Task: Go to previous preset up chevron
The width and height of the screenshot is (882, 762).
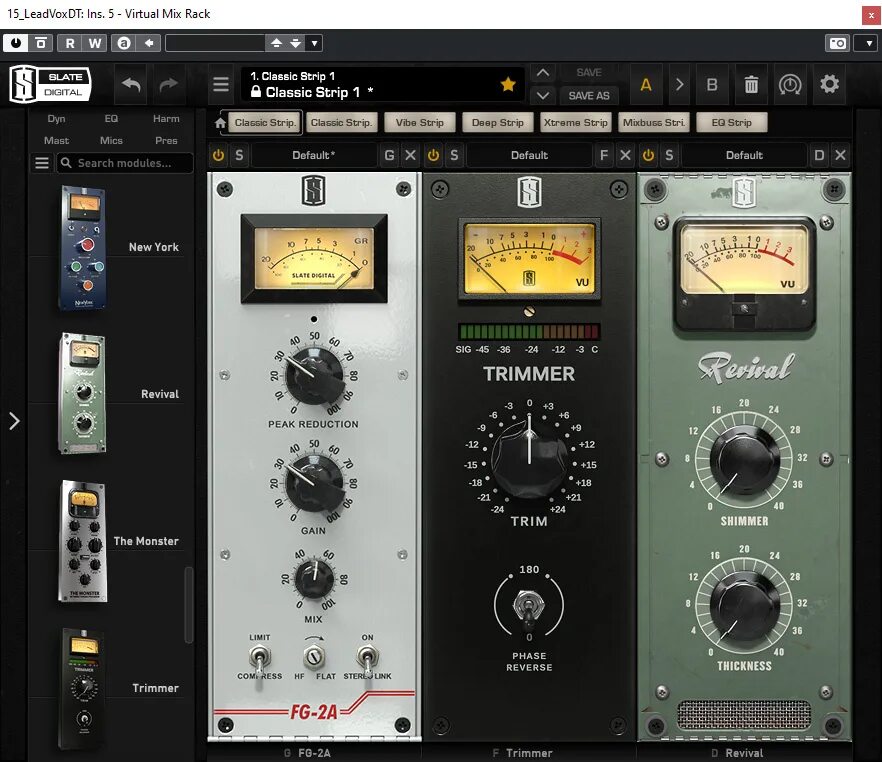Action: (543, 73)
